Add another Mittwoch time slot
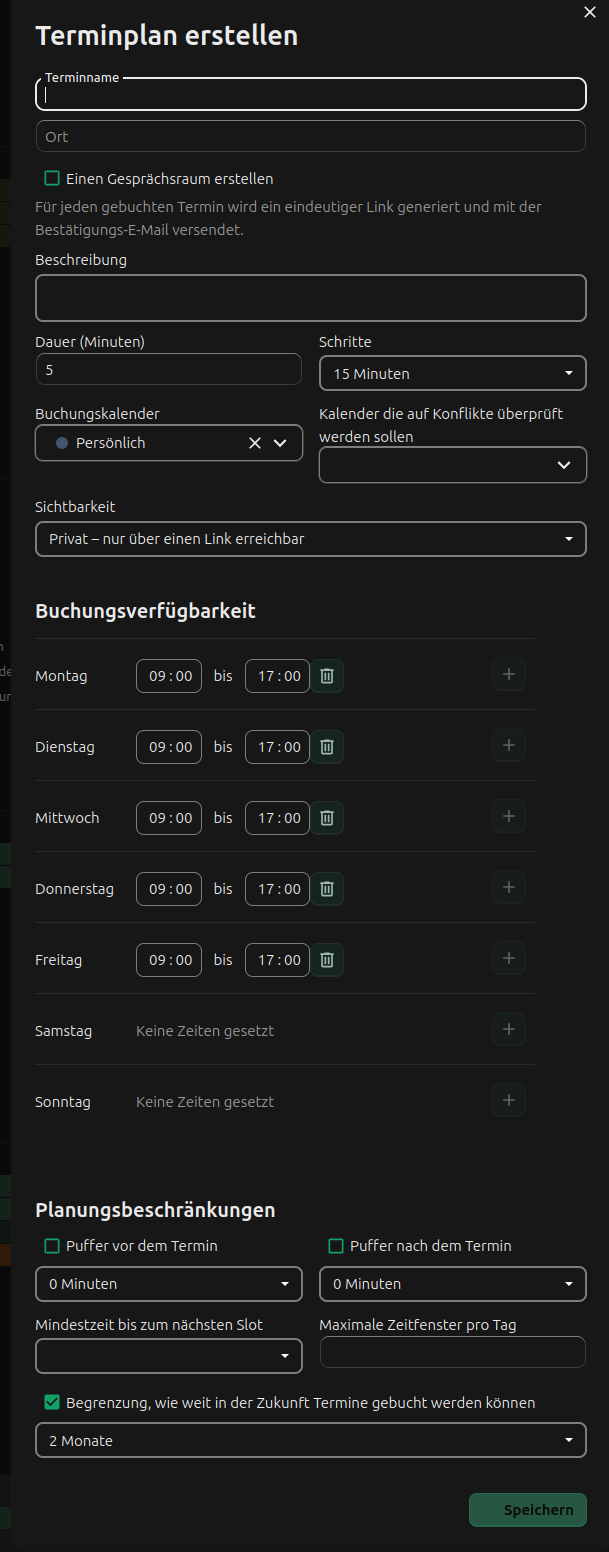 click(x=509, y=816)
